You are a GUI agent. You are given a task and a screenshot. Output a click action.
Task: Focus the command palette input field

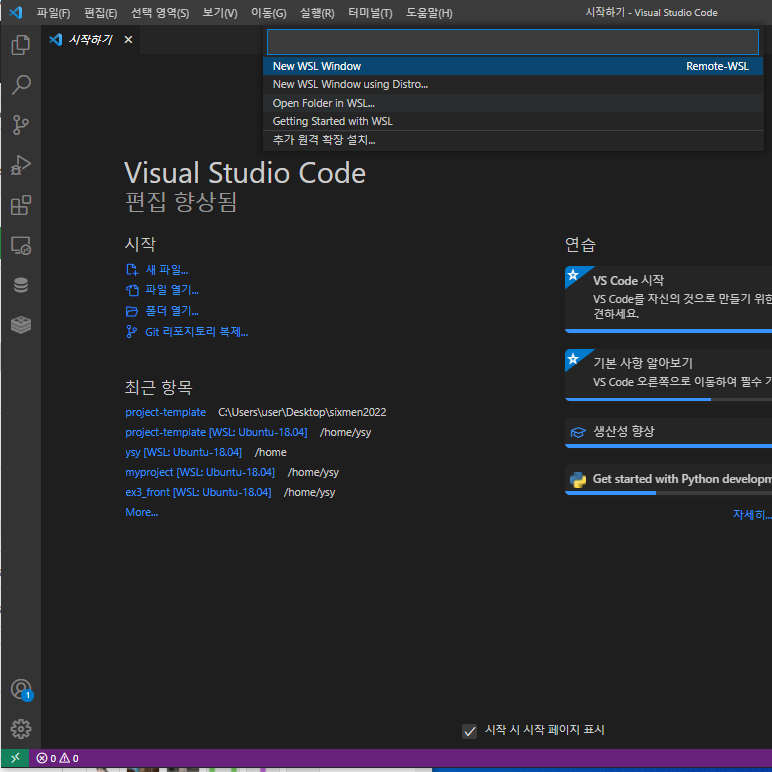[x=513, y=42]
